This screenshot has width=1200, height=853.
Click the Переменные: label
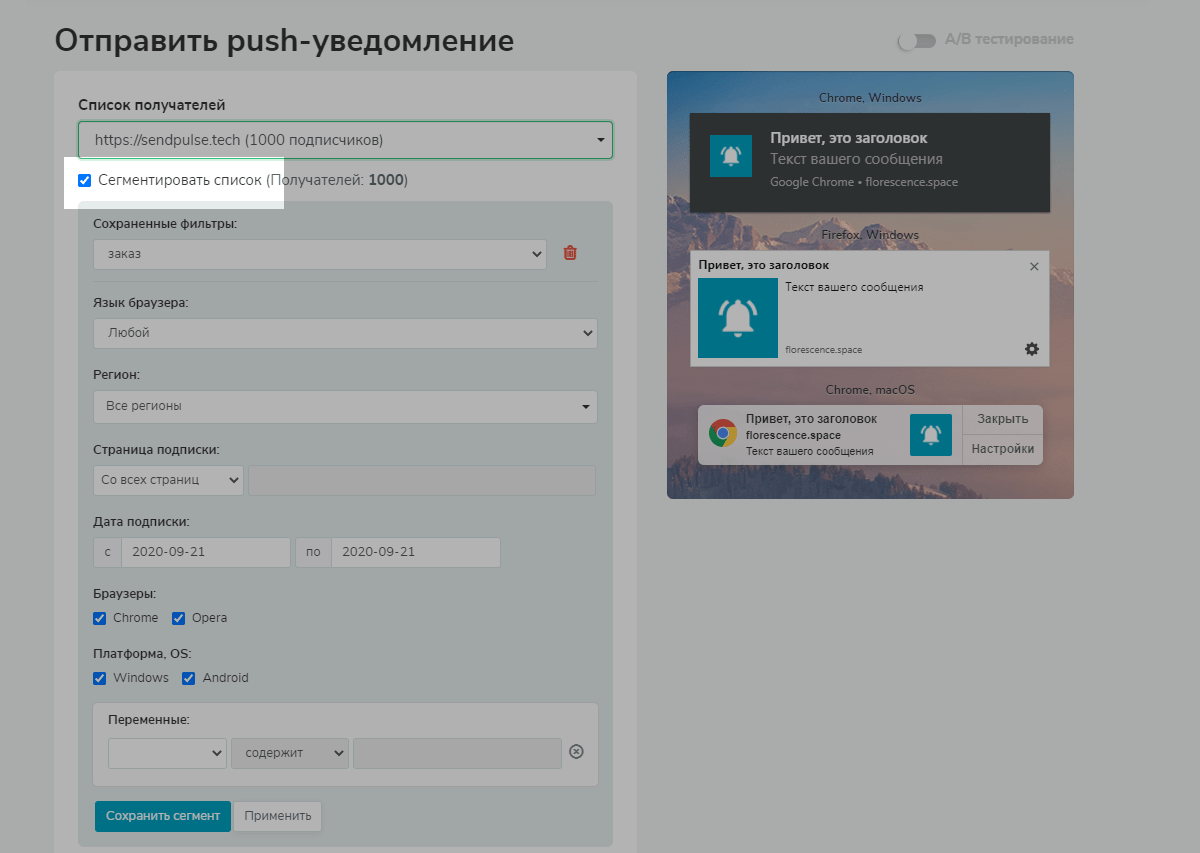(x=148, y=719)
